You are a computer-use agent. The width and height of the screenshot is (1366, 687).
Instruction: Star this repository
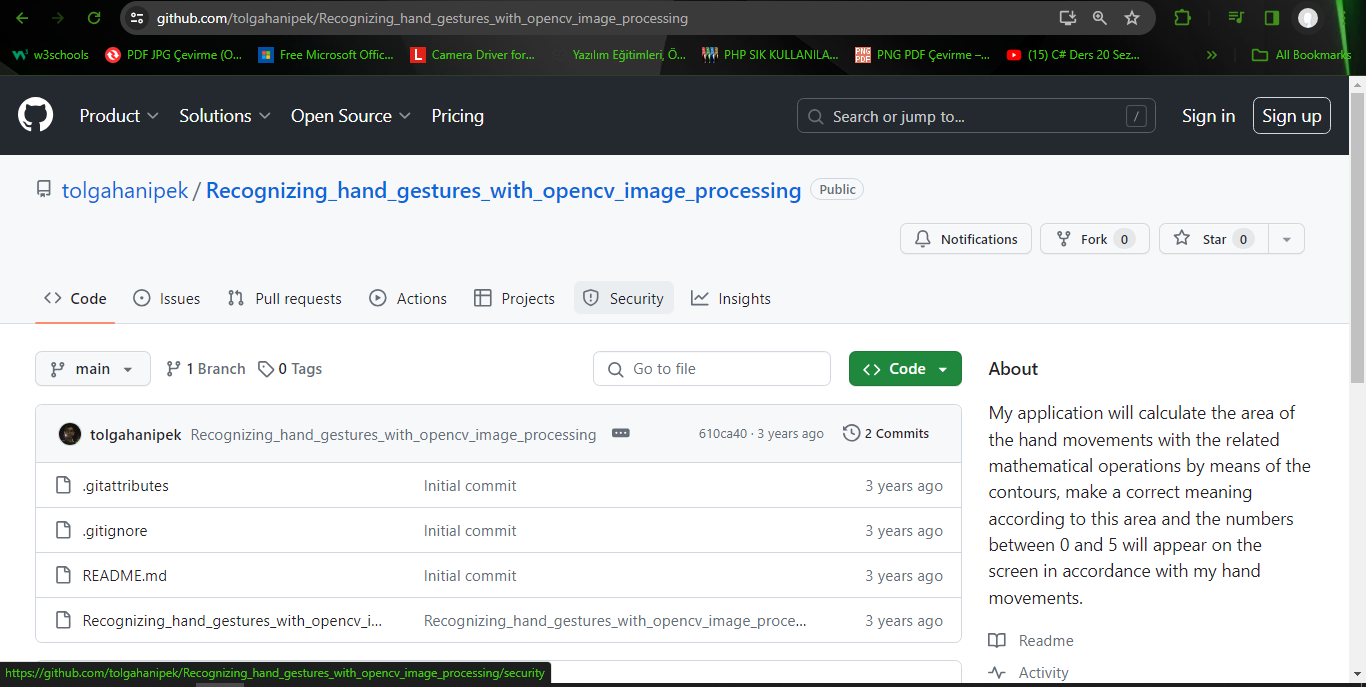(x=1213, y=239)
